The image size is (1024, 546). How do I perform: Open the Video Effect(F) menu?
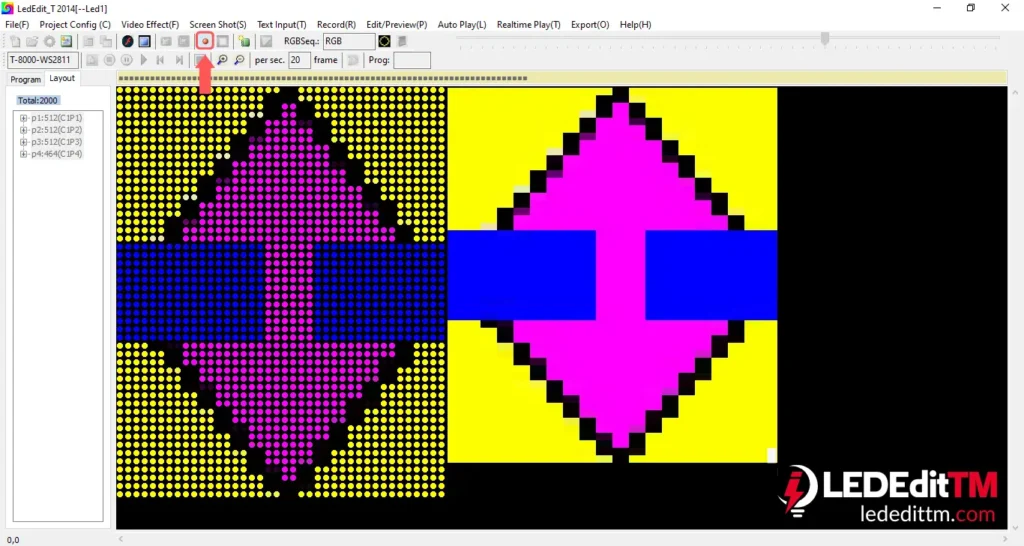(150, 24)
